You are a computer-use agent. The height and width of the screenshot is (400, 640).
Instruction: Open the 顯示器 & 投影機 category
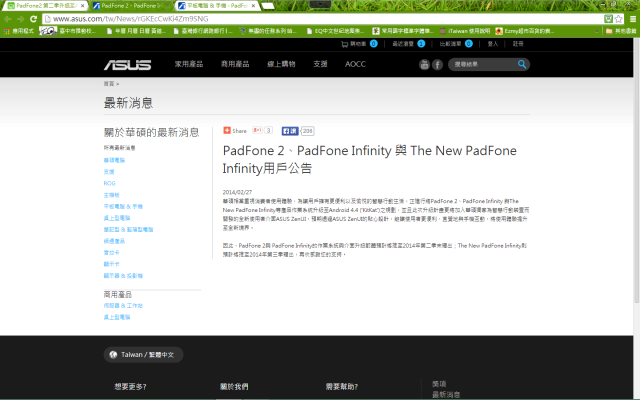(123, 276)
